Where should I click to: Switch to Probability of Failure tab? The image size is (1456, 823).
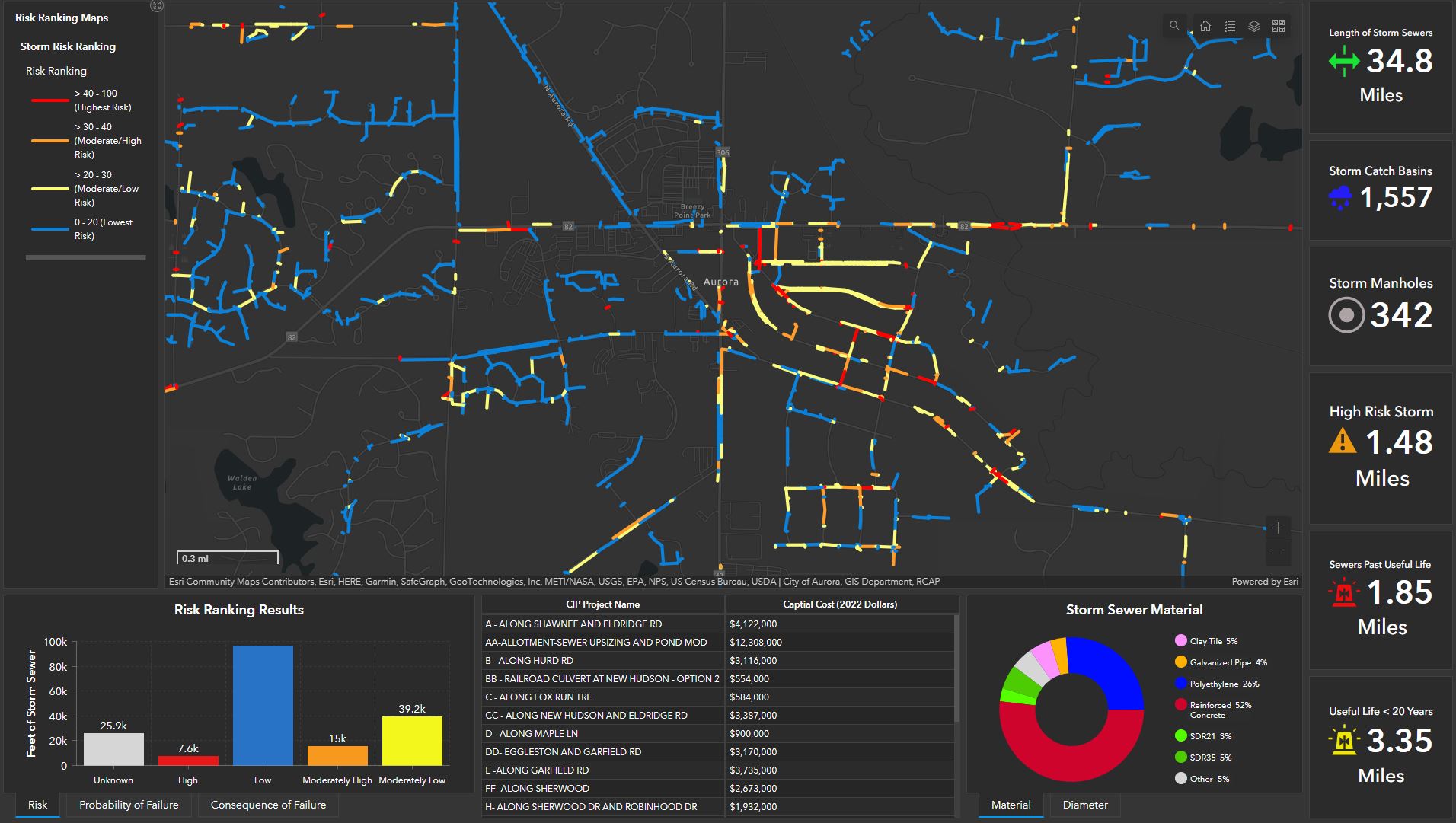click(x=129, y=805)
